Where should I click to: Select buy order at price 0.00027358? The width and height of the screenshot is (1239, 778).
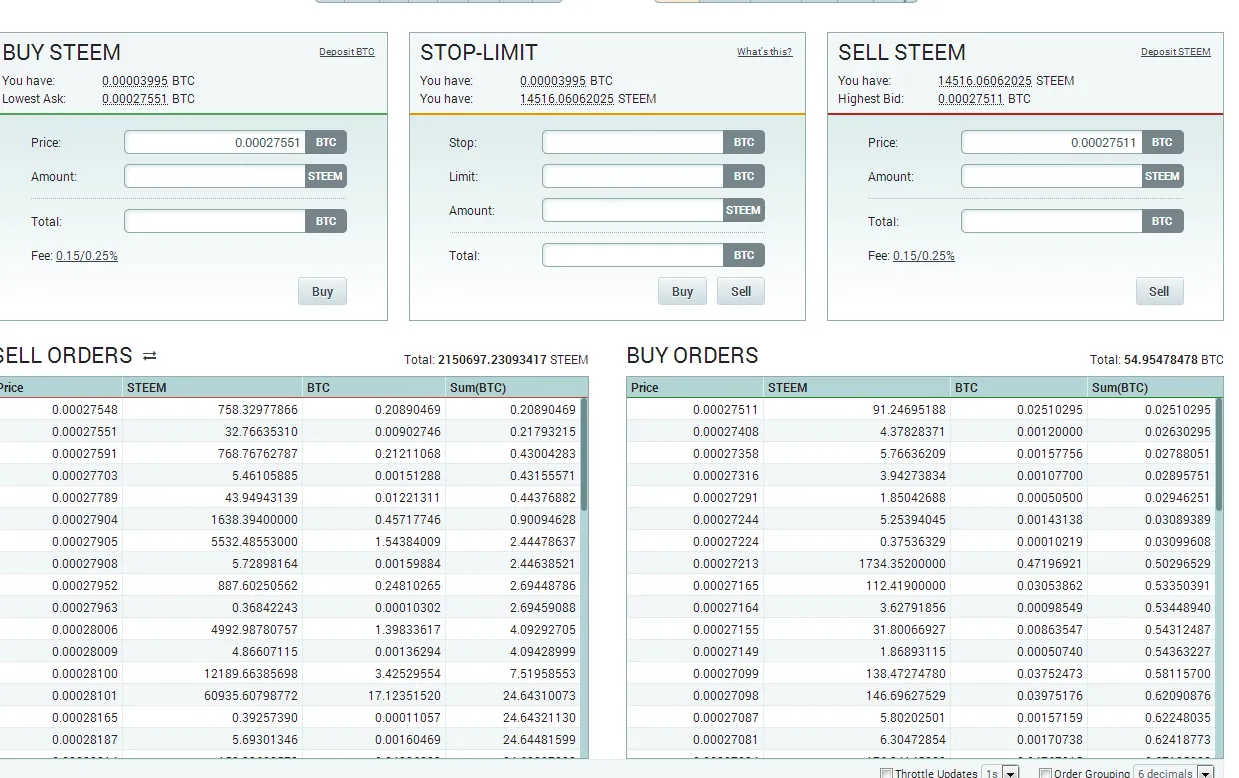coord(921,454)
